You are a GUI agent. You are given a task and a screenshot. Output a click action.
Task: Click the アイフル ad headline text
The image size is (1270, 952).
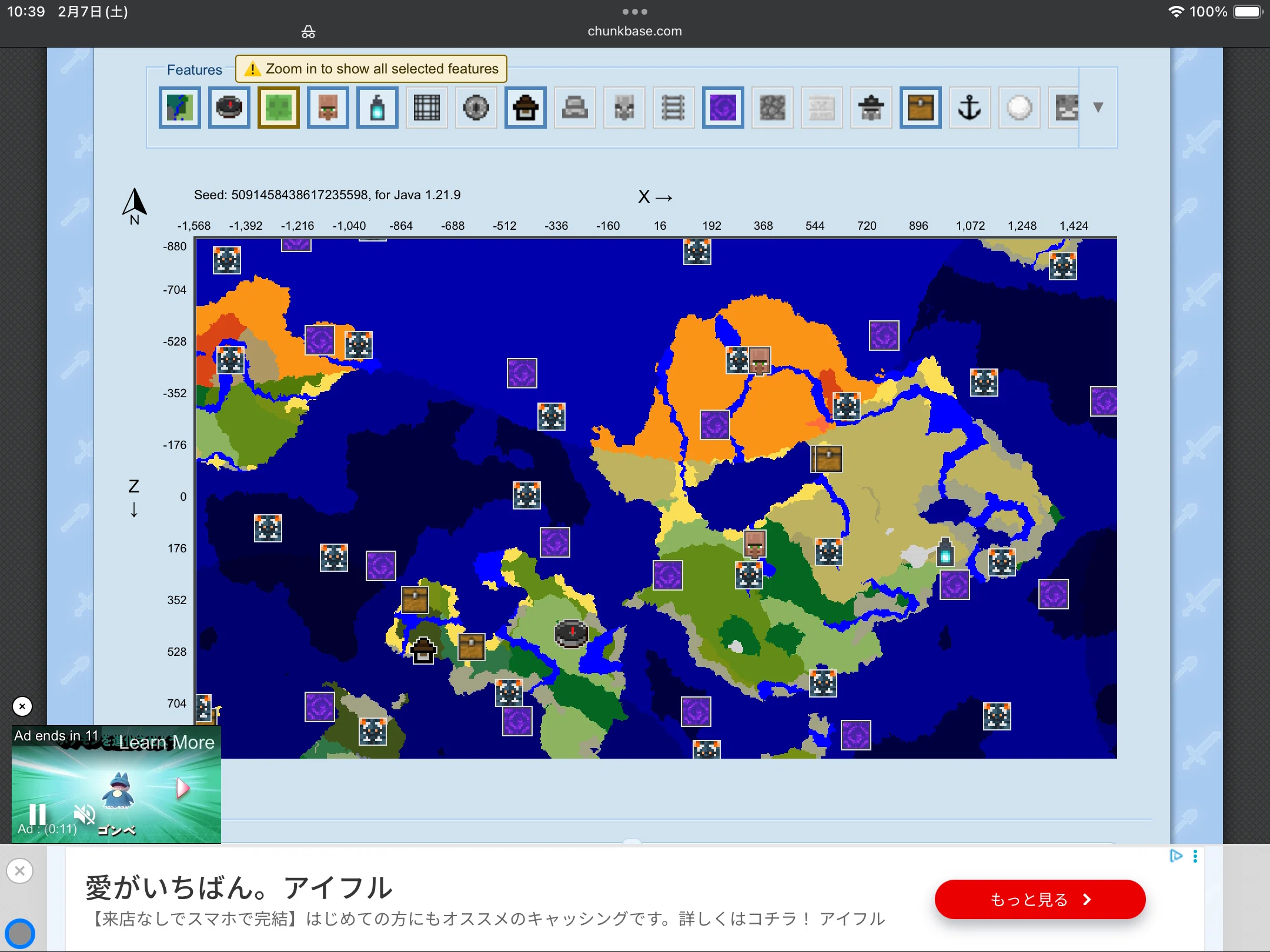[239, 887]
